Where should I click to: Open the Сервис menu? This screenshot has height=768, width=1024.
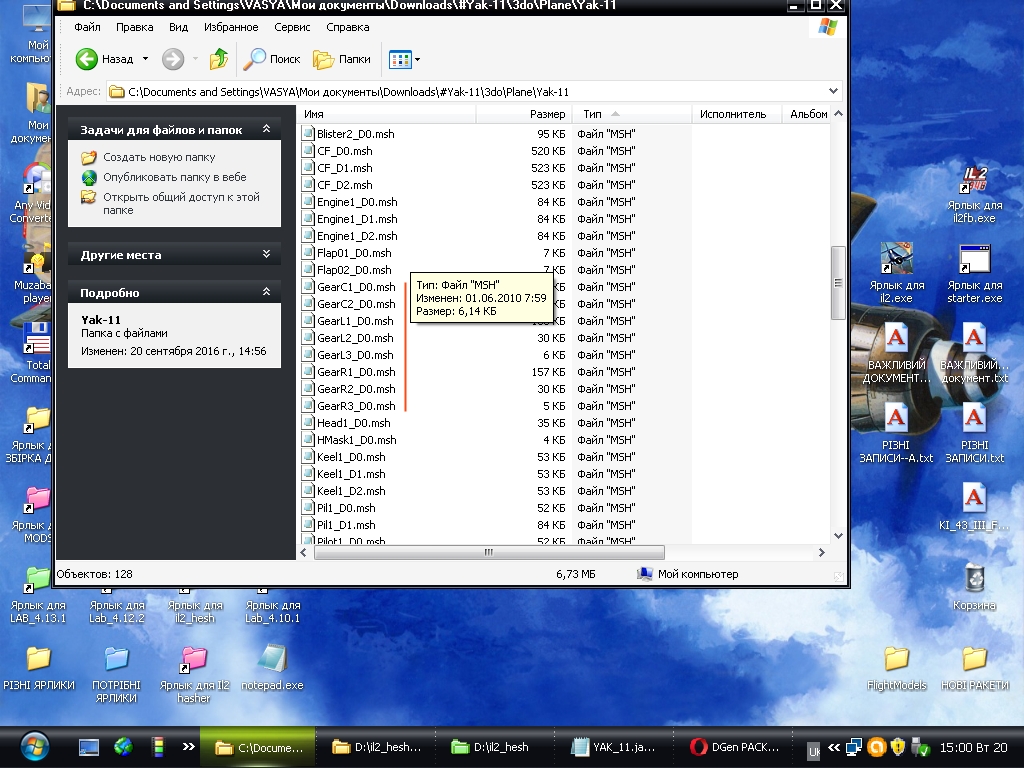(x=292, y=27)
